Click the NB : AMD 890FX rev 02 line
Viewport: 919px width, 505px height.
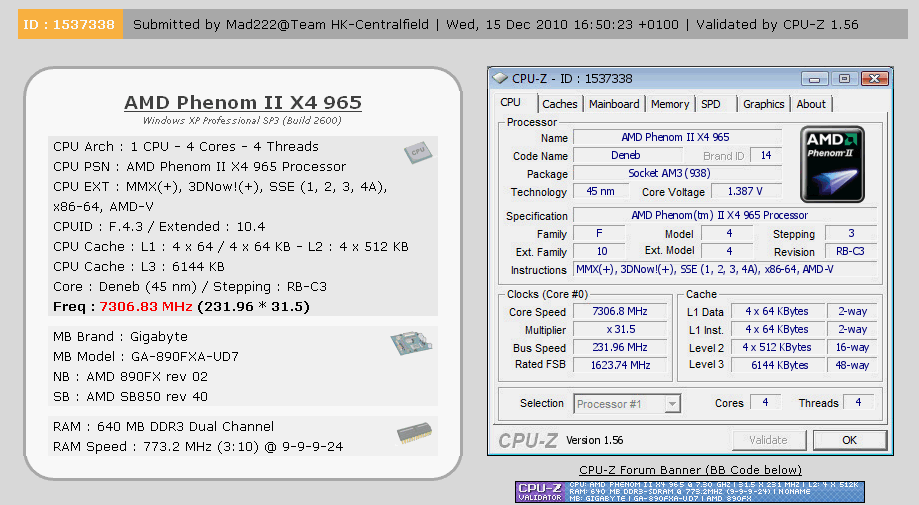[x=130, y=377]
